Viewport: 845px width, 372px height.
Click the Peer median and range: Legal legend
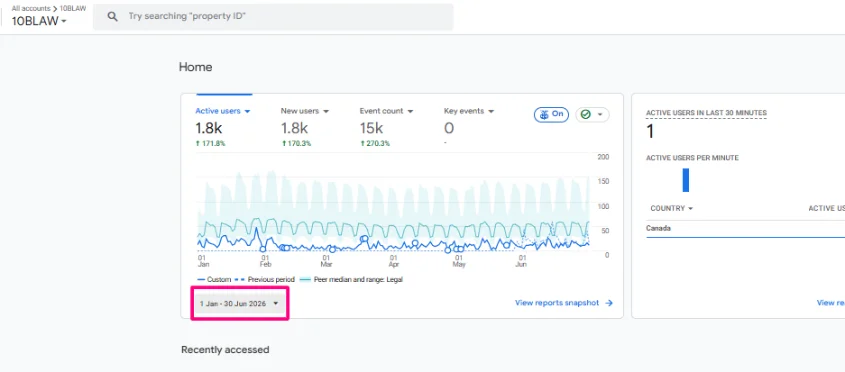351,280
